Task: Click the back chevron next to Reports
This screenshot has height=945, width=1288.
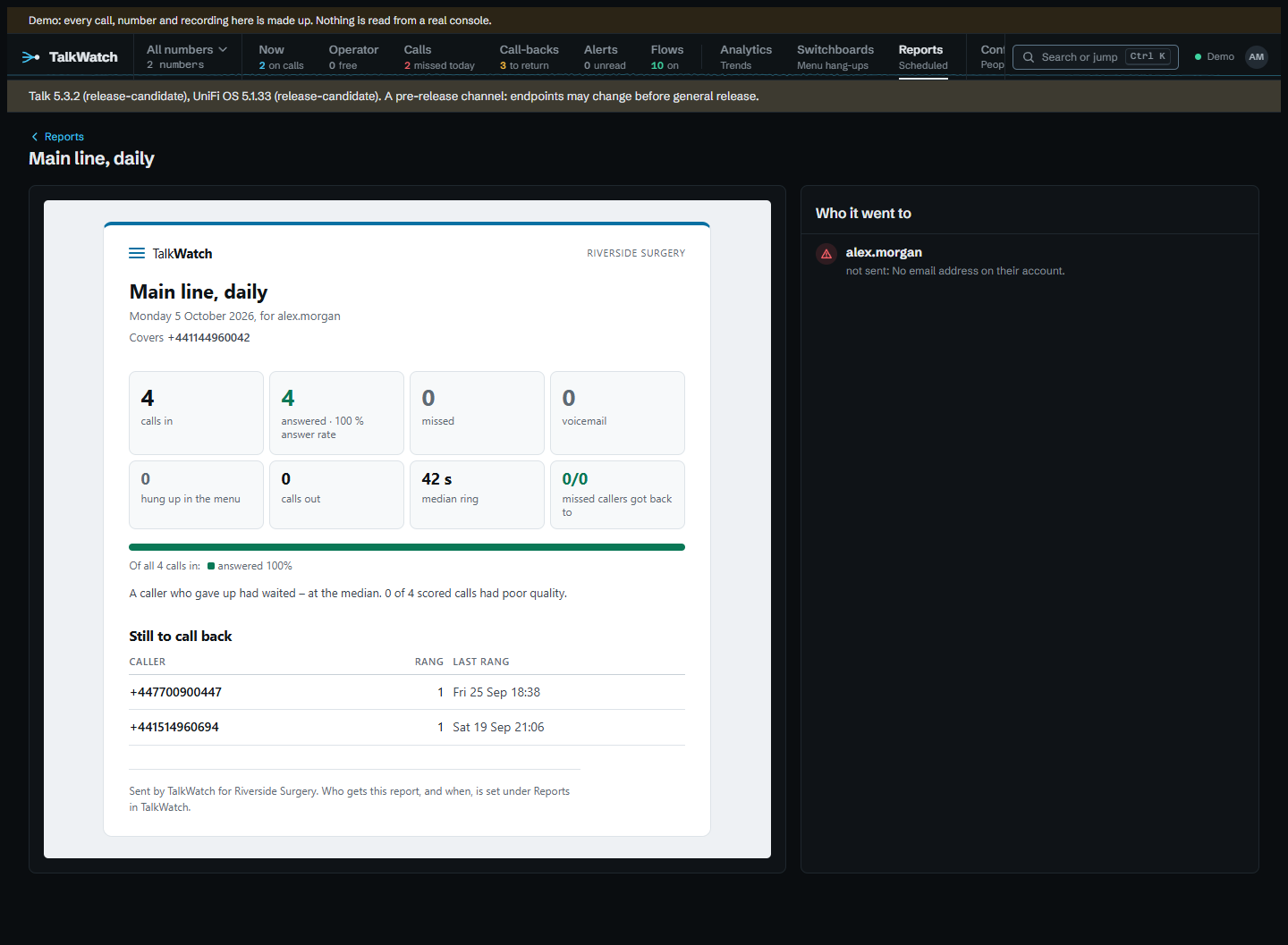Action: coord(35,137)
